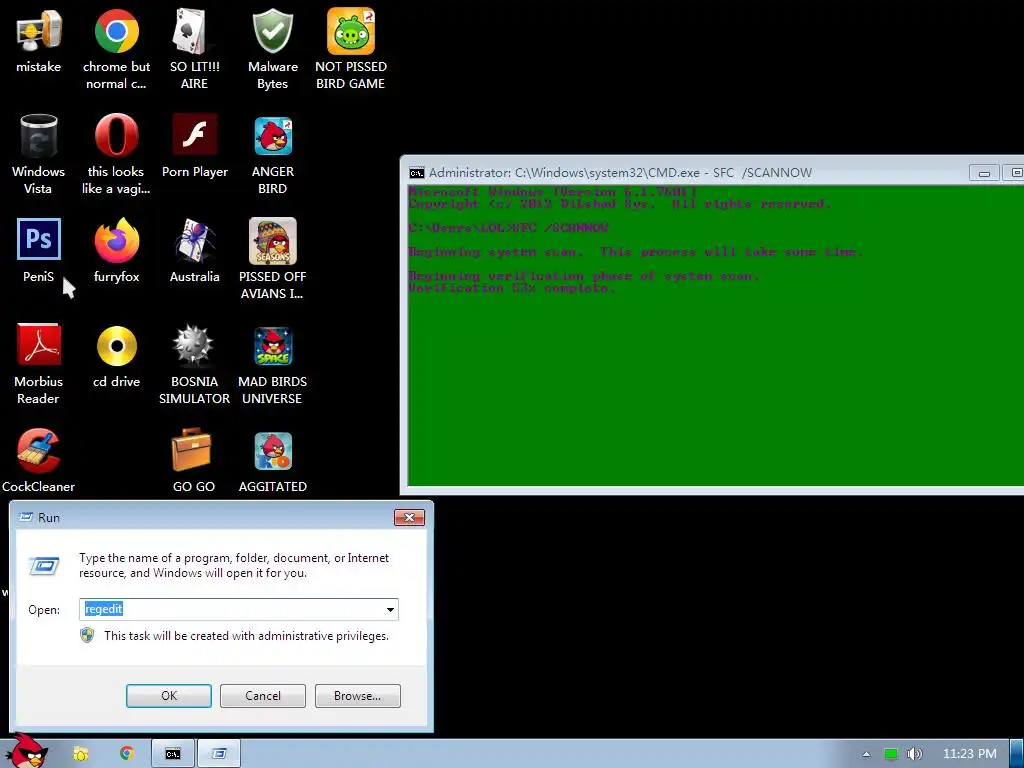Image resolution: width=1024 pixels, height=768 pixels.
Task: Click the Maximize button of the CMD window
Action: (x=1014, y=172)
